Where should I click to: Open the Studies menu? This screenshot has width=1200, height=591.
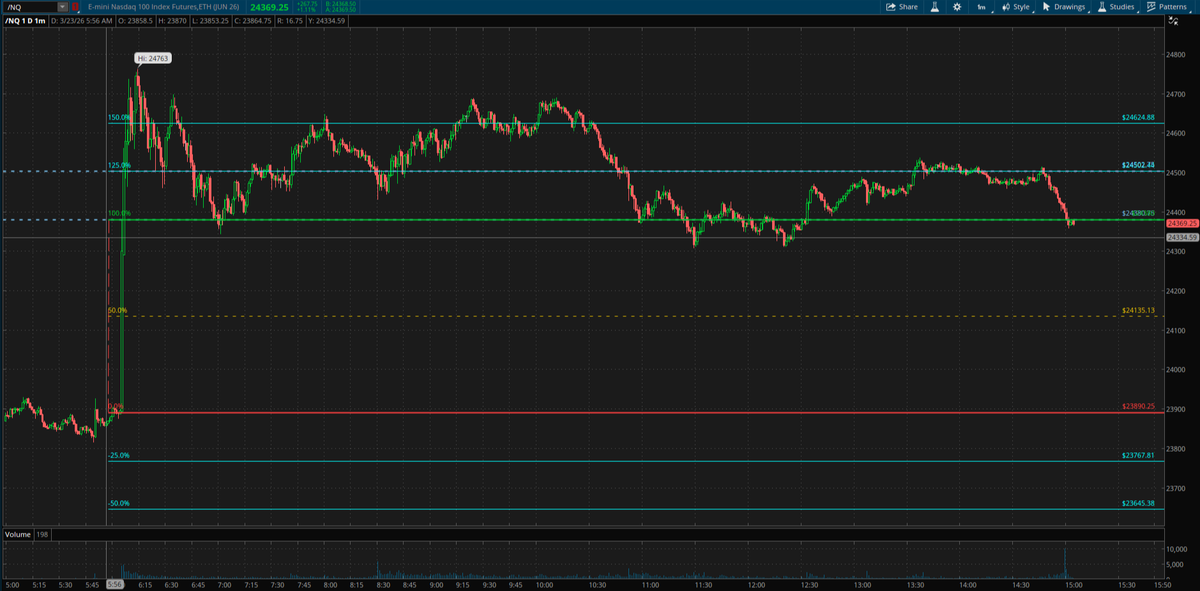1116,6
